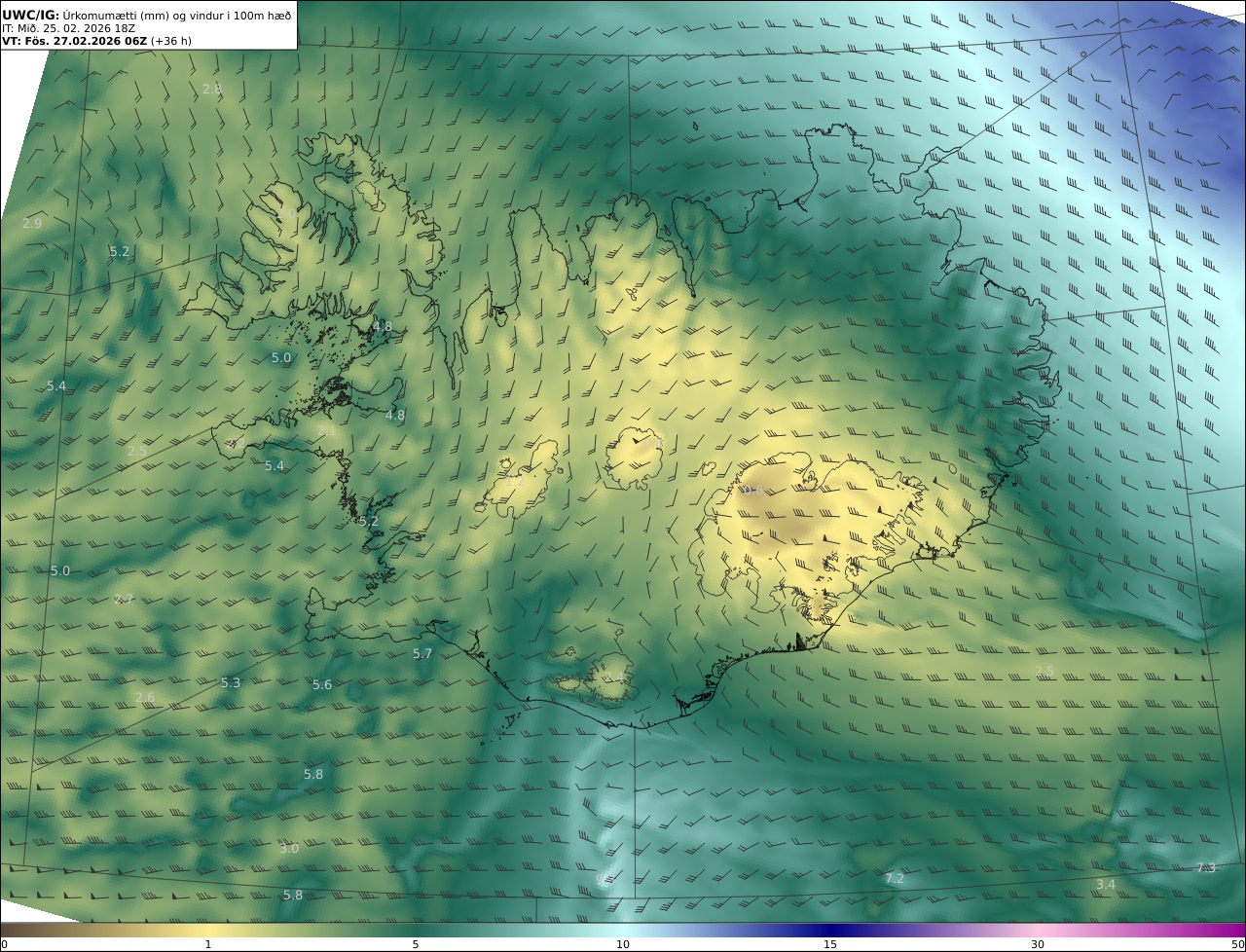Viewport: 1246px width, 952px height.
Task: Click the color scale tick label "15"
Action: point(830,944)
